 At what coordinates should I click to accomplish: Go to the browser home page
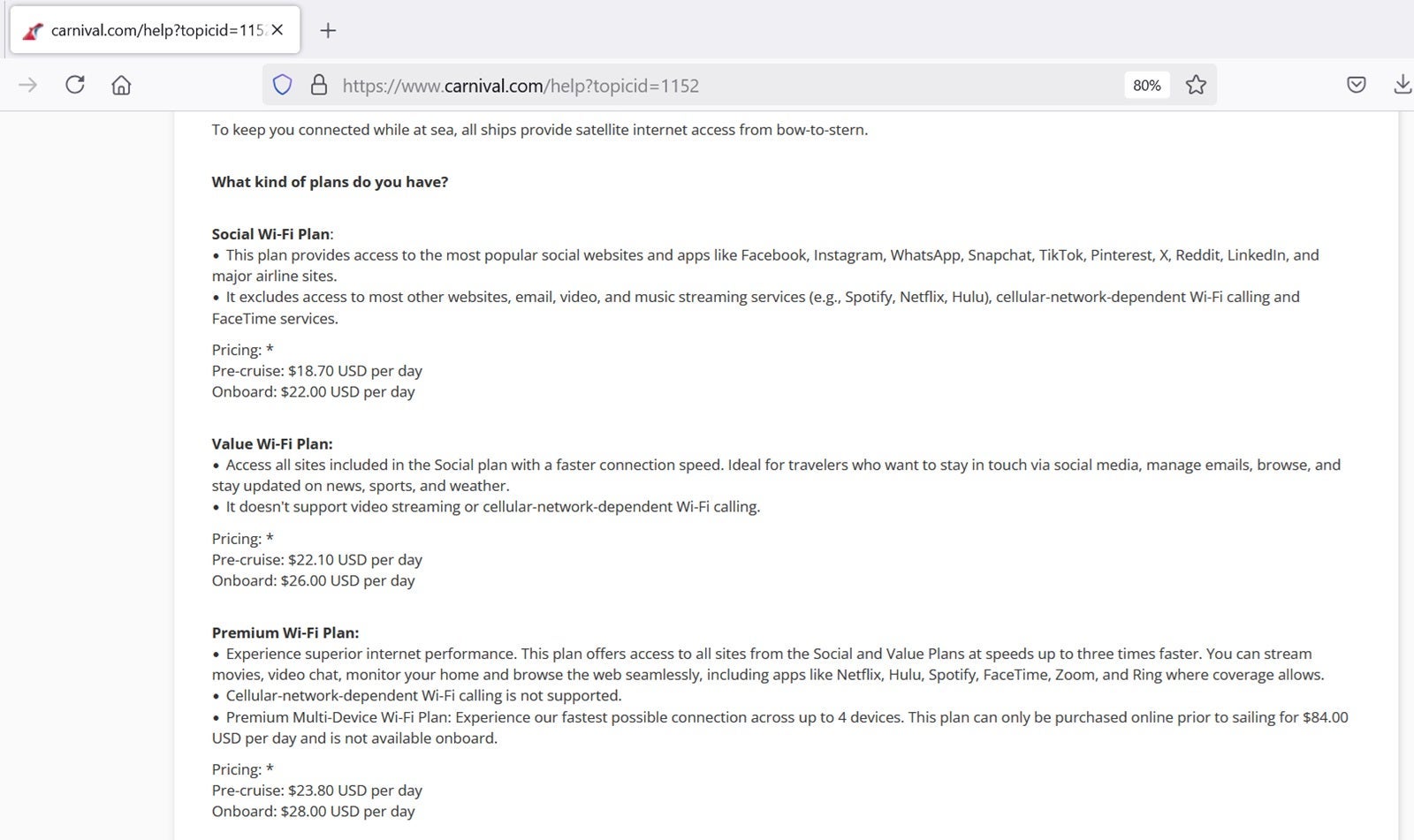[x=121, y=85]
